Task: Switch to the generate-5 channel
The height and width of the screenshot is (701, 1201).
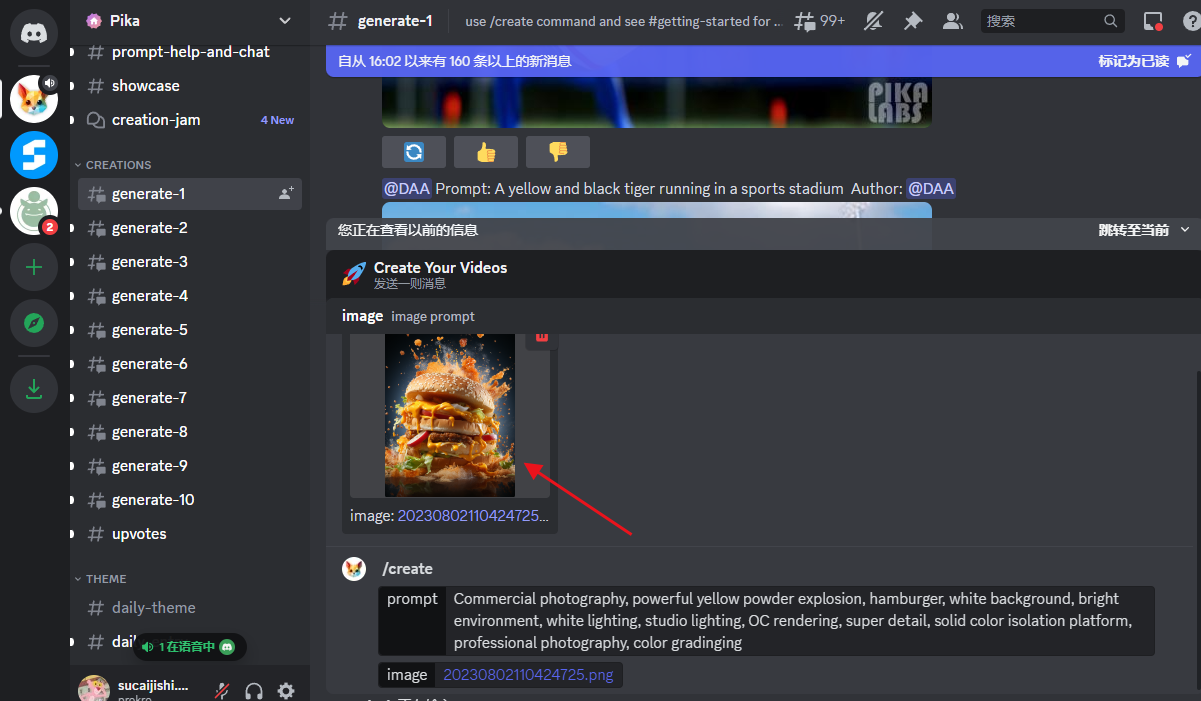Action: (x=149, y=330)
